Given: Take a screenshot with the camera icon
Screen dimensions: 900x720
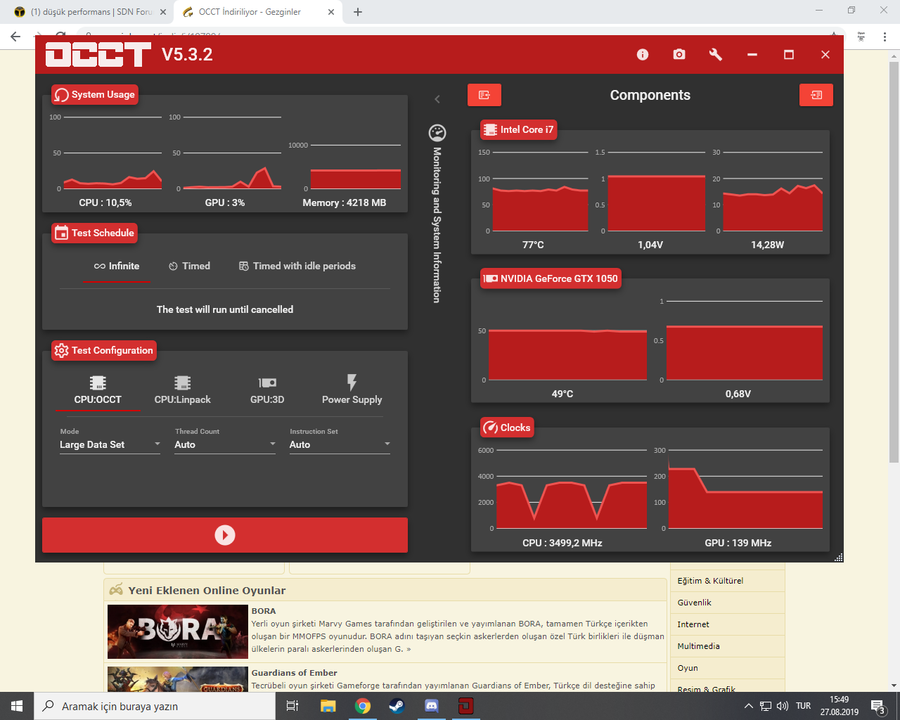Looking at the screenshot, I should tap(679, 55).
